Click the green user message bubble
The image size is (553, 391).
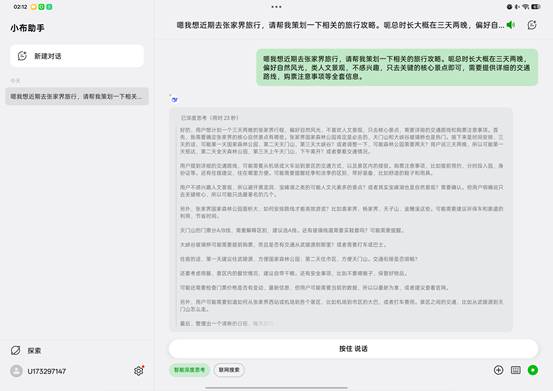click(x=397, y=67)
